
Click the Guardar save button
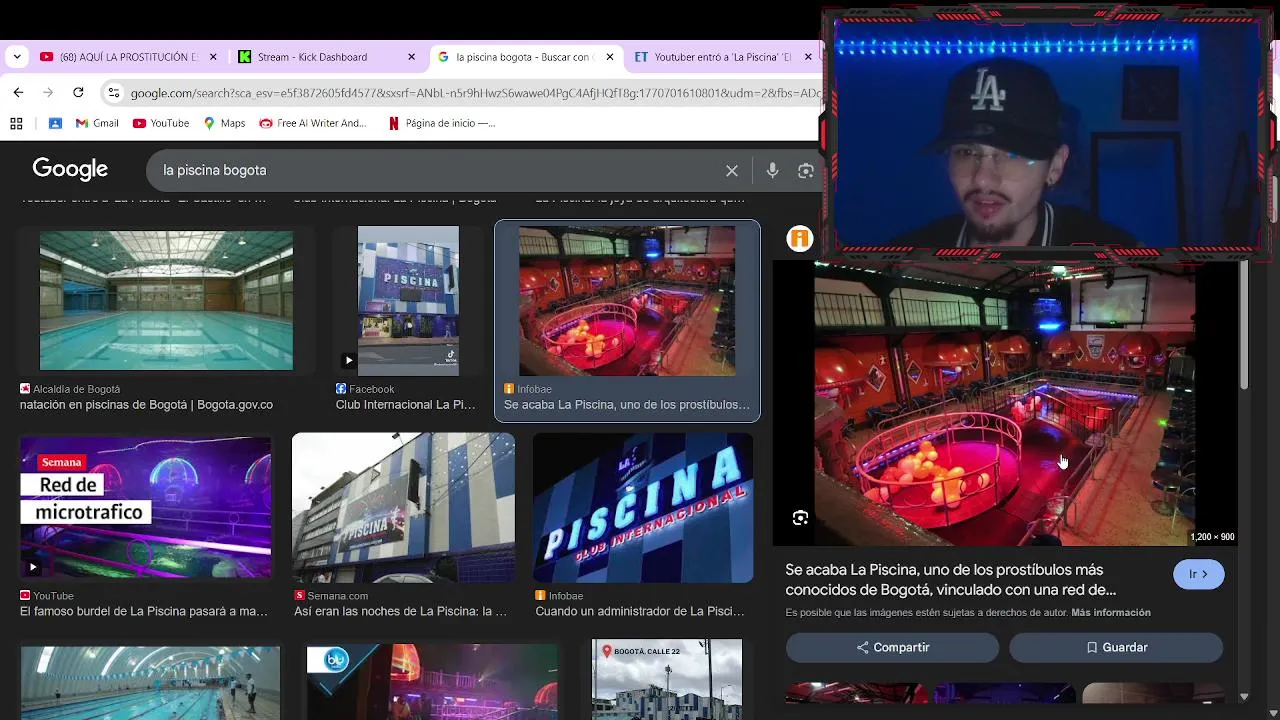(1116, 647)
